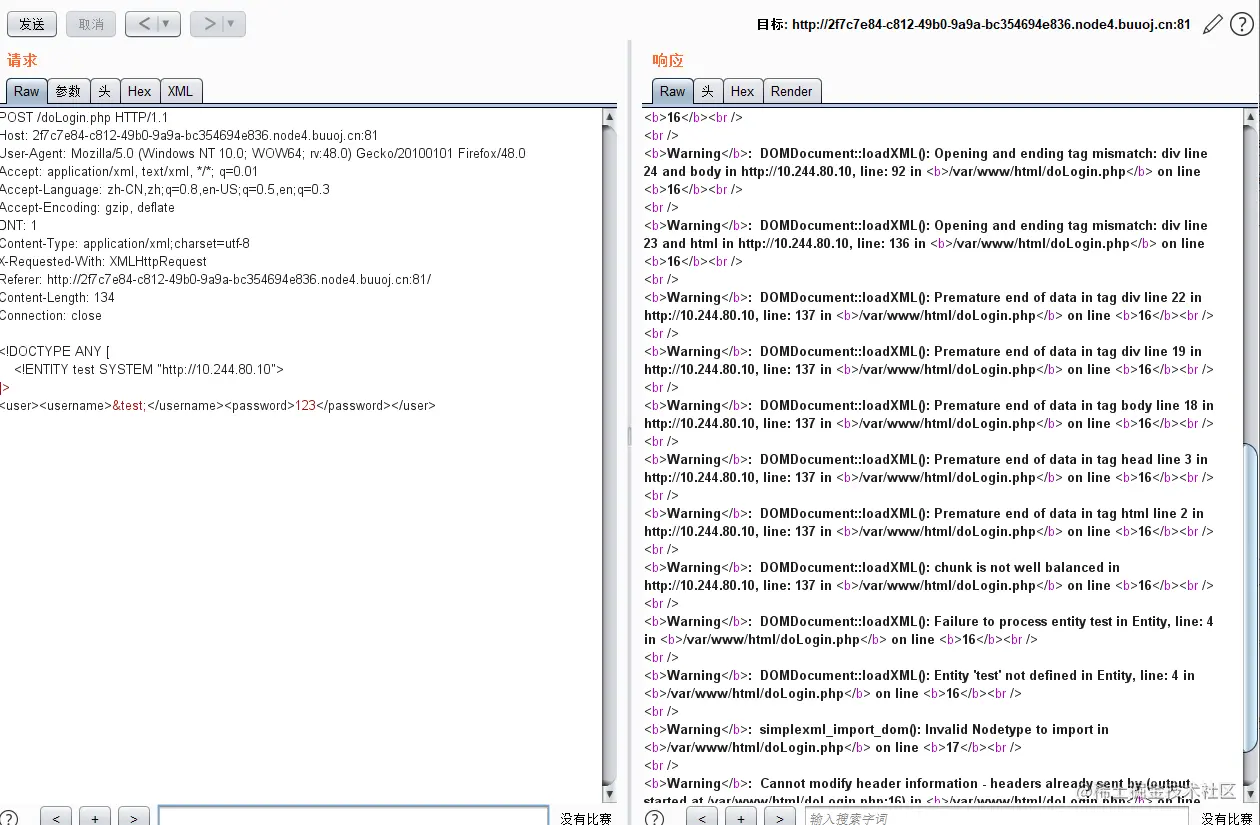Switch to the request 头 tab
This screenshot has height=825, width=1260.
pyautogui.click(x=105, y=91)
